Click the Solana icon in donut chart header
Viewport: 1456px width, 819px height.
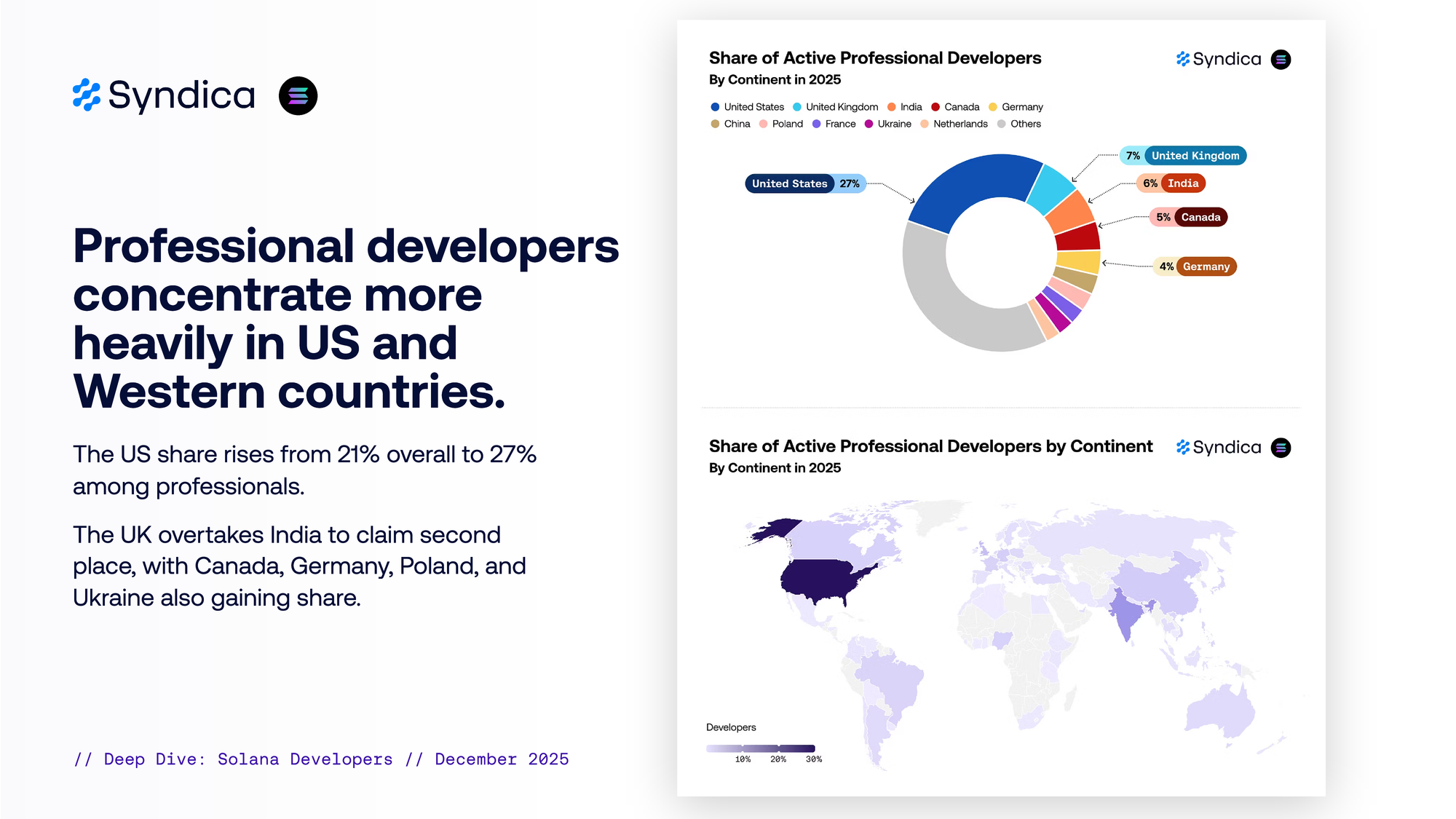point(1281,59)
